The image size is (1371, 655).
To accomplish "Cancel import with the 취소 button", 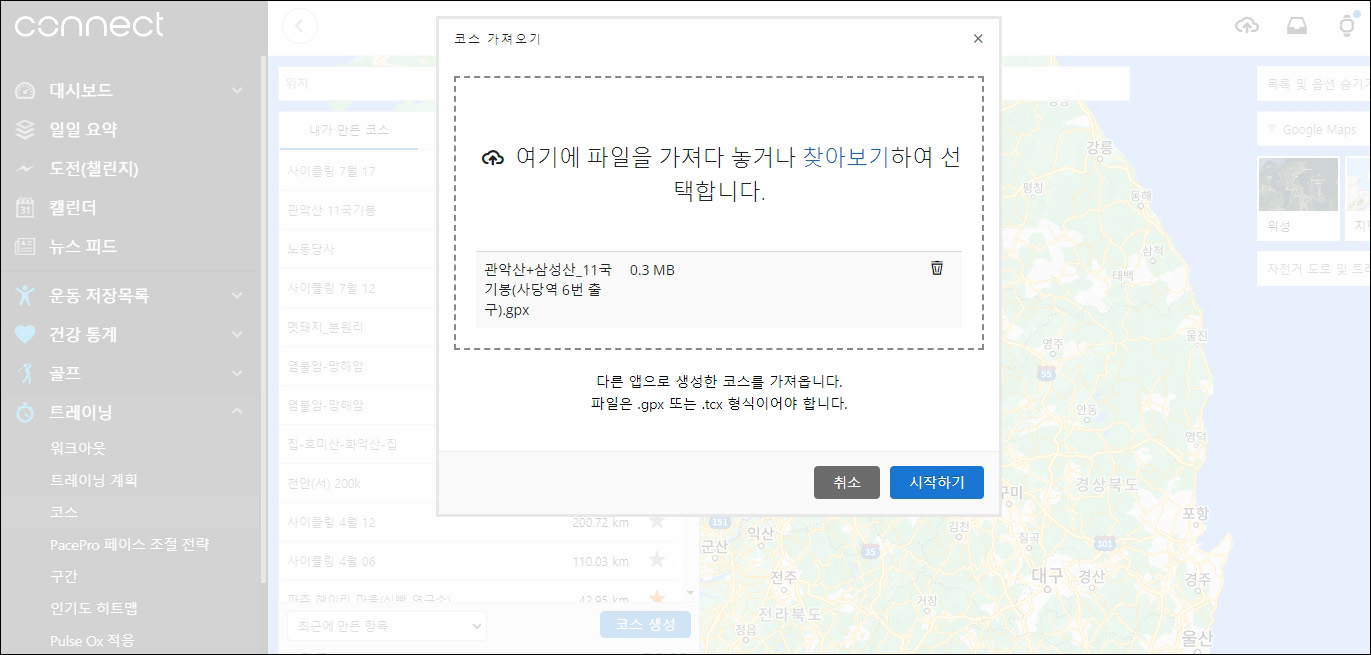I will tap(847, 482).
